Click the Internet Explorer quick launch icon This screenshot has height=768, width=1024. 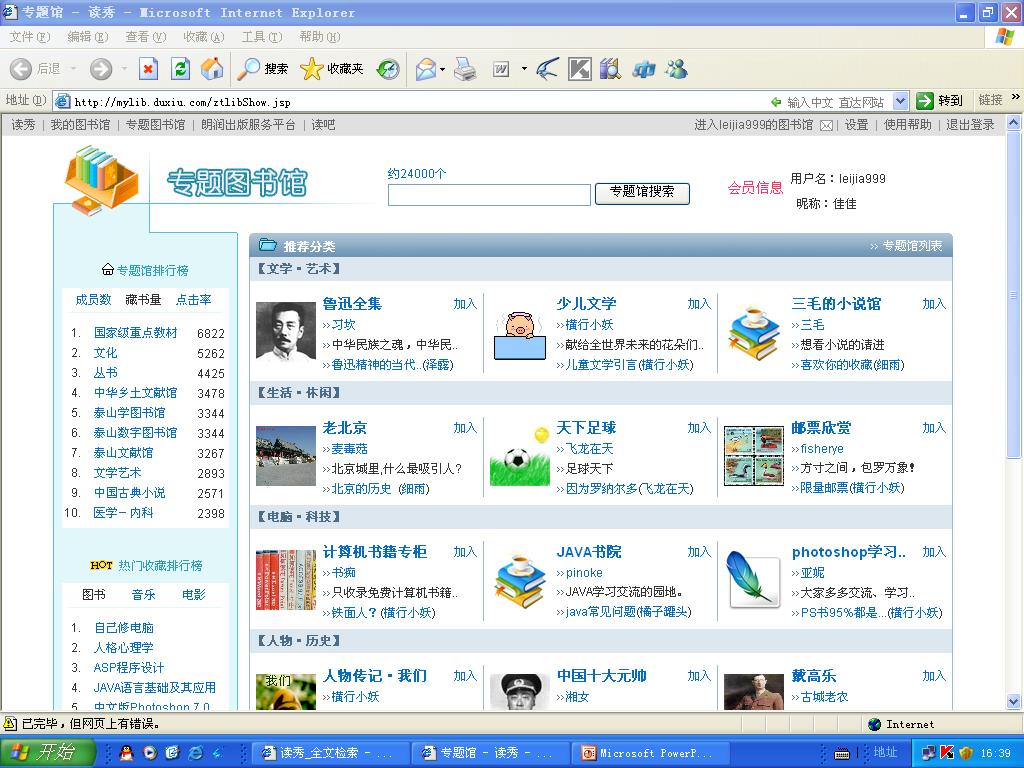(x=195, y=753)
